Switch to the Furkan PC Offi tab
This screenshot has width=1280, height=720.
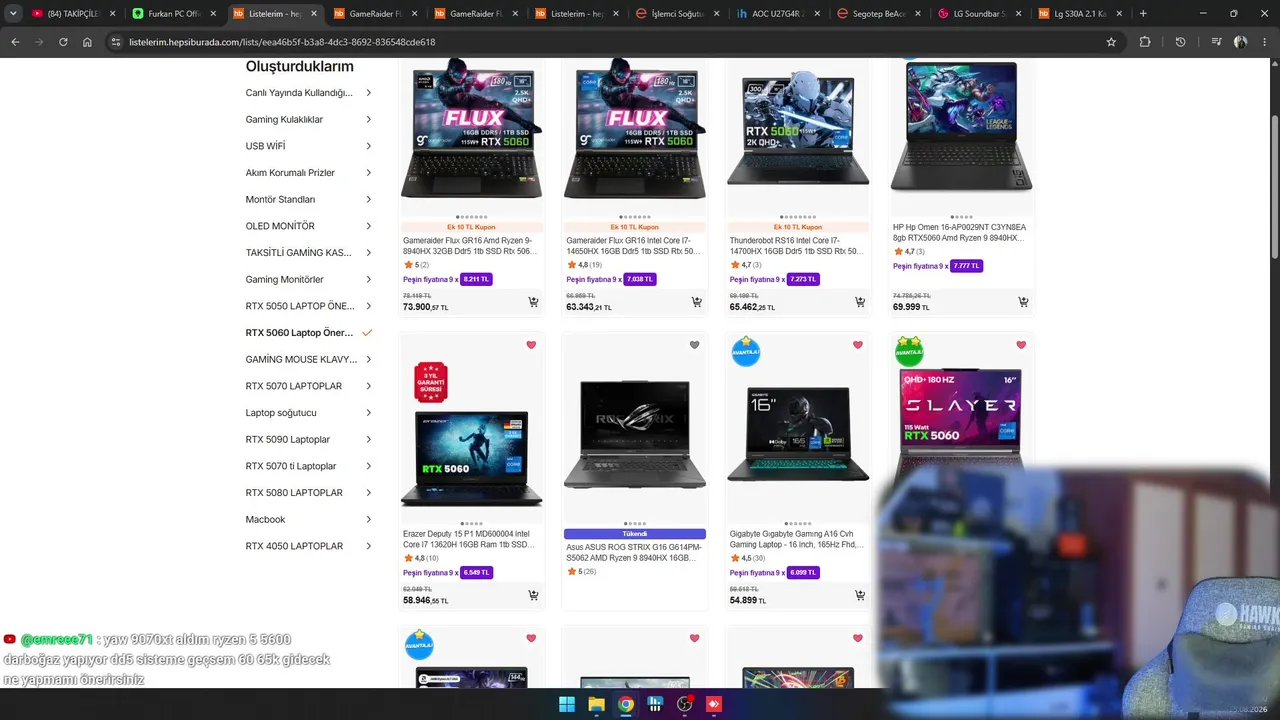(174, 14)
